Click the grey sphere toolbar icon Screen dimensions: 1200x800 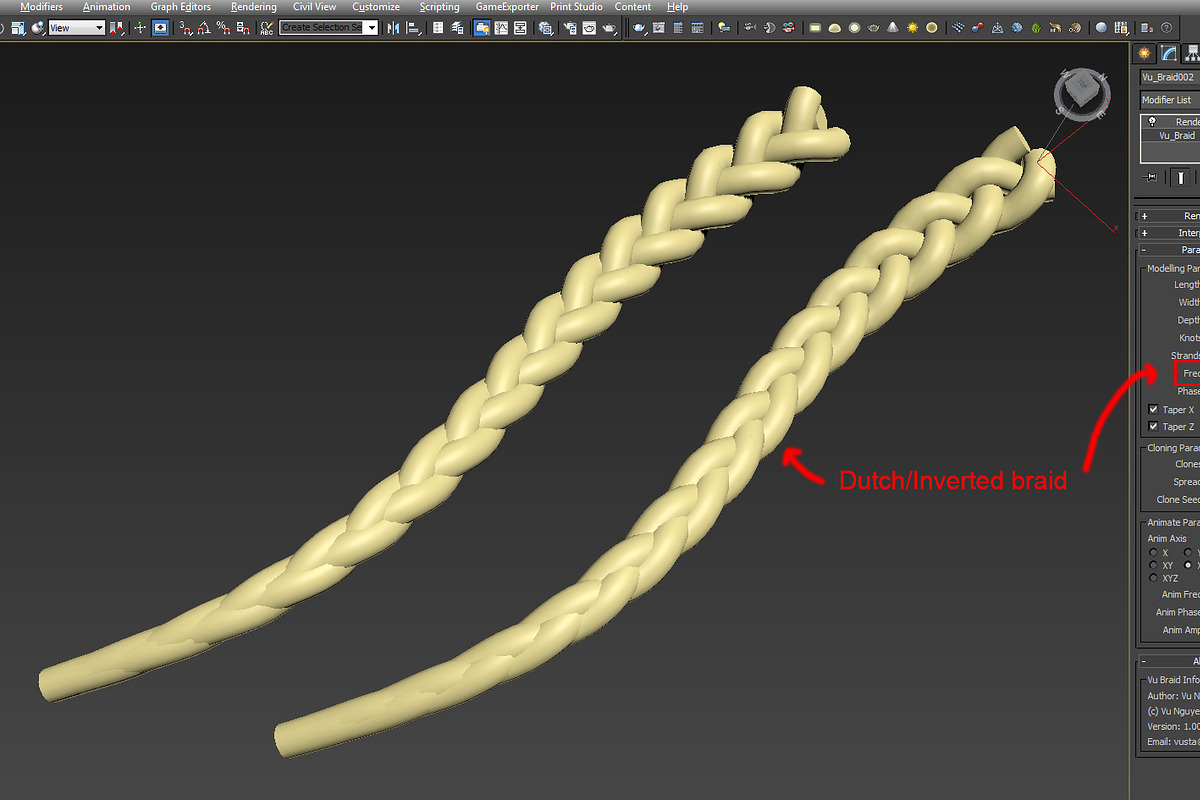[1101, 28]
